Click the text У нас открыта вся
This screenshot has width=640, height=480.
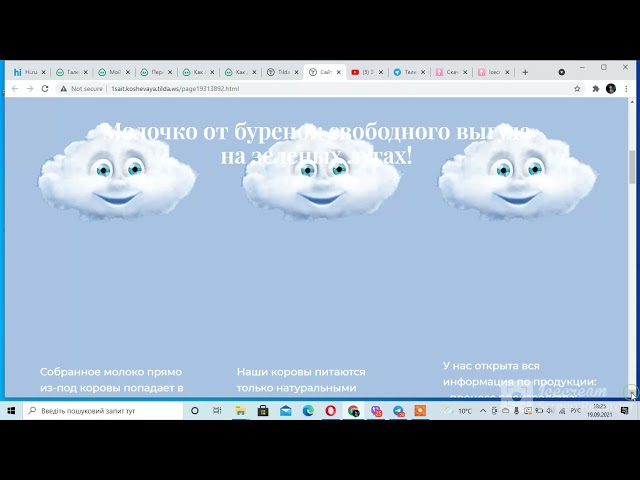coord(491,366)
